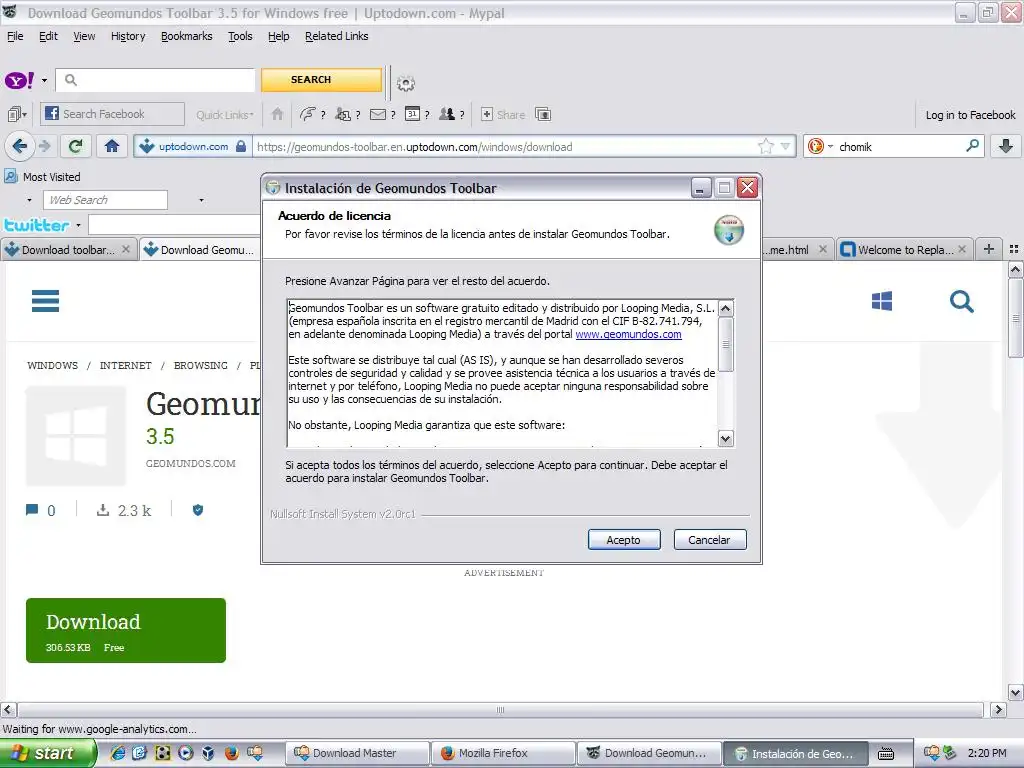Open the Bookmarks menu
The height and width of the screenshot is (768, 1024).
click(187, 37)
